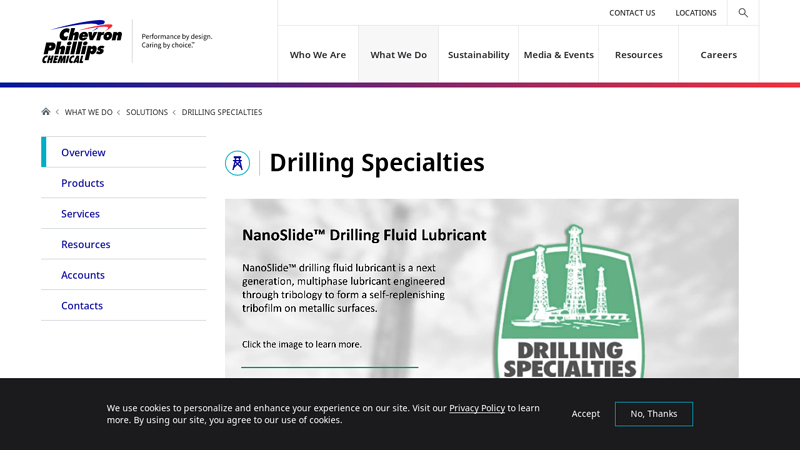
Task: Accept the cookies
Action: tap(585, 414)
